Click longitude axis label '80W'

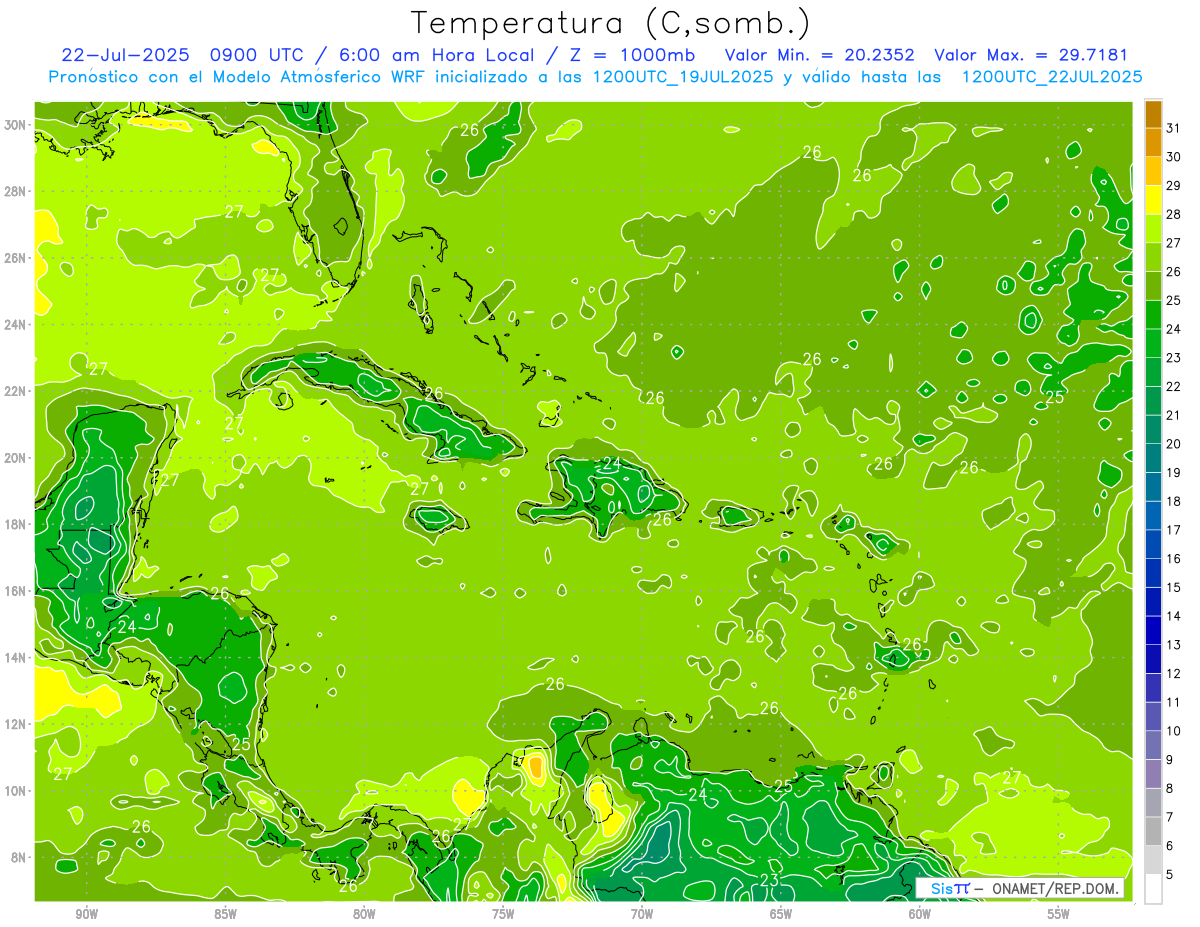[364, 914]
